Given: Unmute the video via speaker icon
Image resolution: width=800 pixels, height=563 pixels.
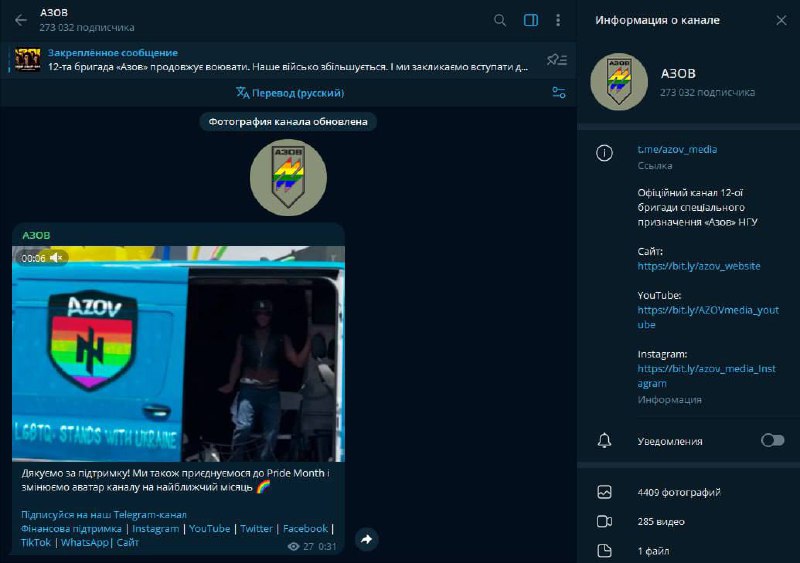Looking at the screenshot, I should (x=56, y=258).
